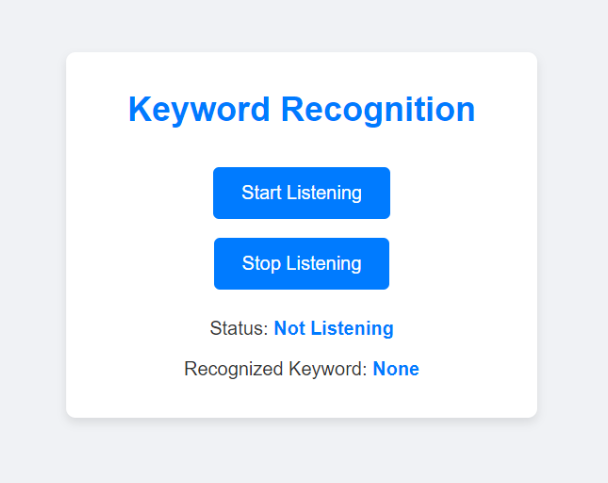The height and width of the screenshot is (483, 608).
Task: Click the word Keyword in the title
Action: 199,110
